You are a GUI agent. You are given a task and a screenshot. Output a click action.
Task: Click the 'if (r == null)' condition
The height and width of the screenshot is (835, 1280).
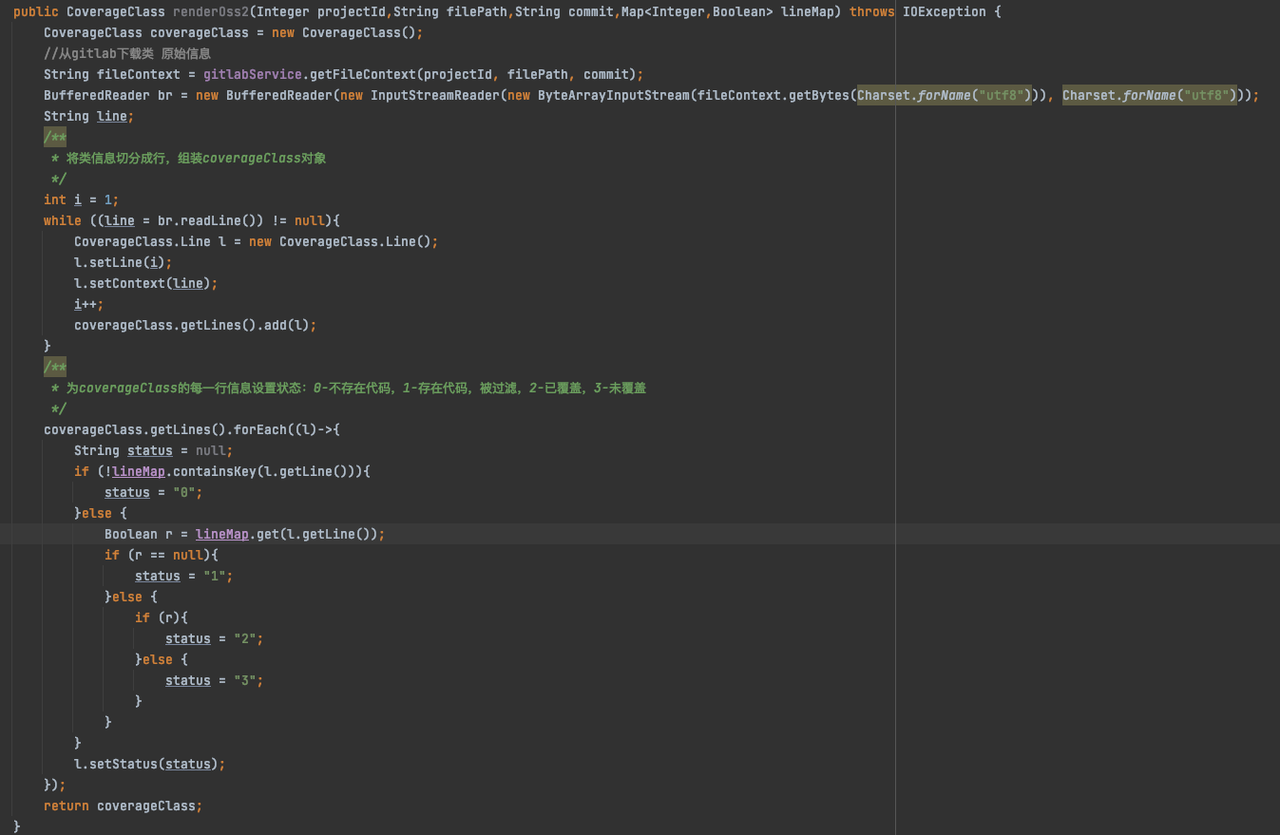pyautogui.click(x=161, y=555)
